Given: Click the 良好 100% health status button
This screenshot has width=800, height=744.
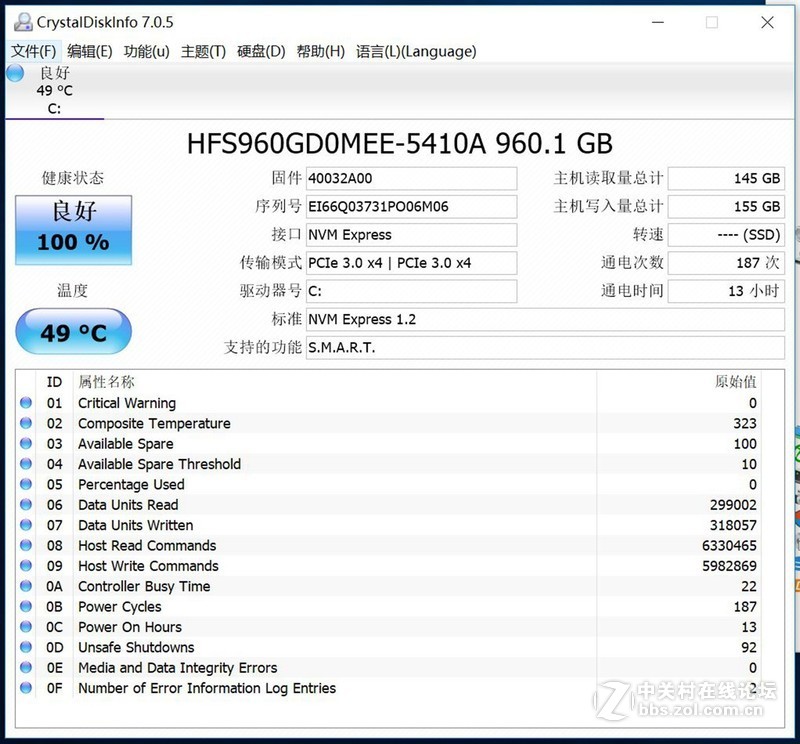Looking at the screenshot, I should click(72, 229).
